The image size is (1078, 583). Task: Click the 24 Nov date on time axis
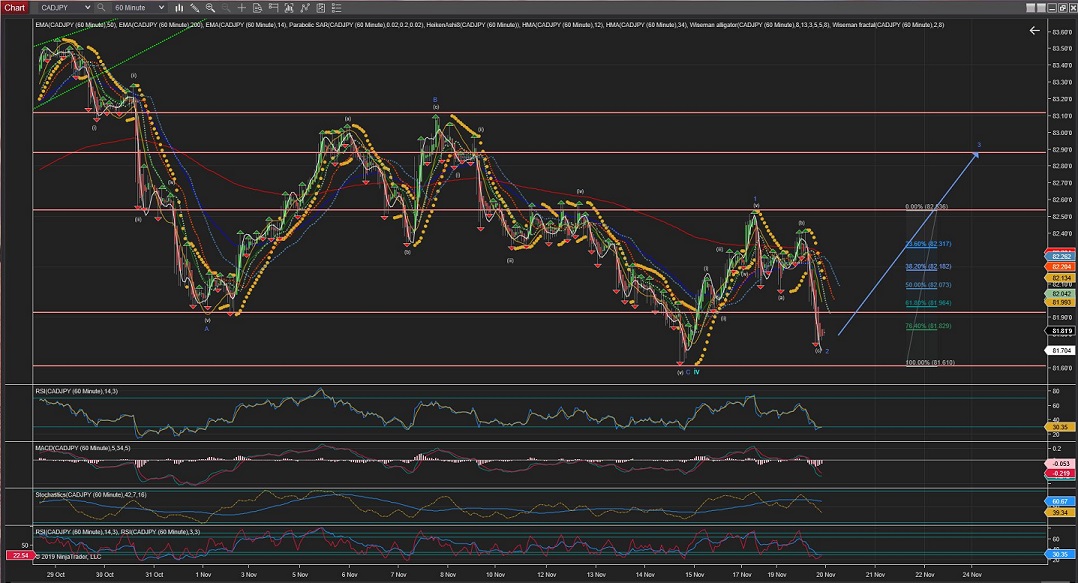pyautogui.click(x=971, y=575)
